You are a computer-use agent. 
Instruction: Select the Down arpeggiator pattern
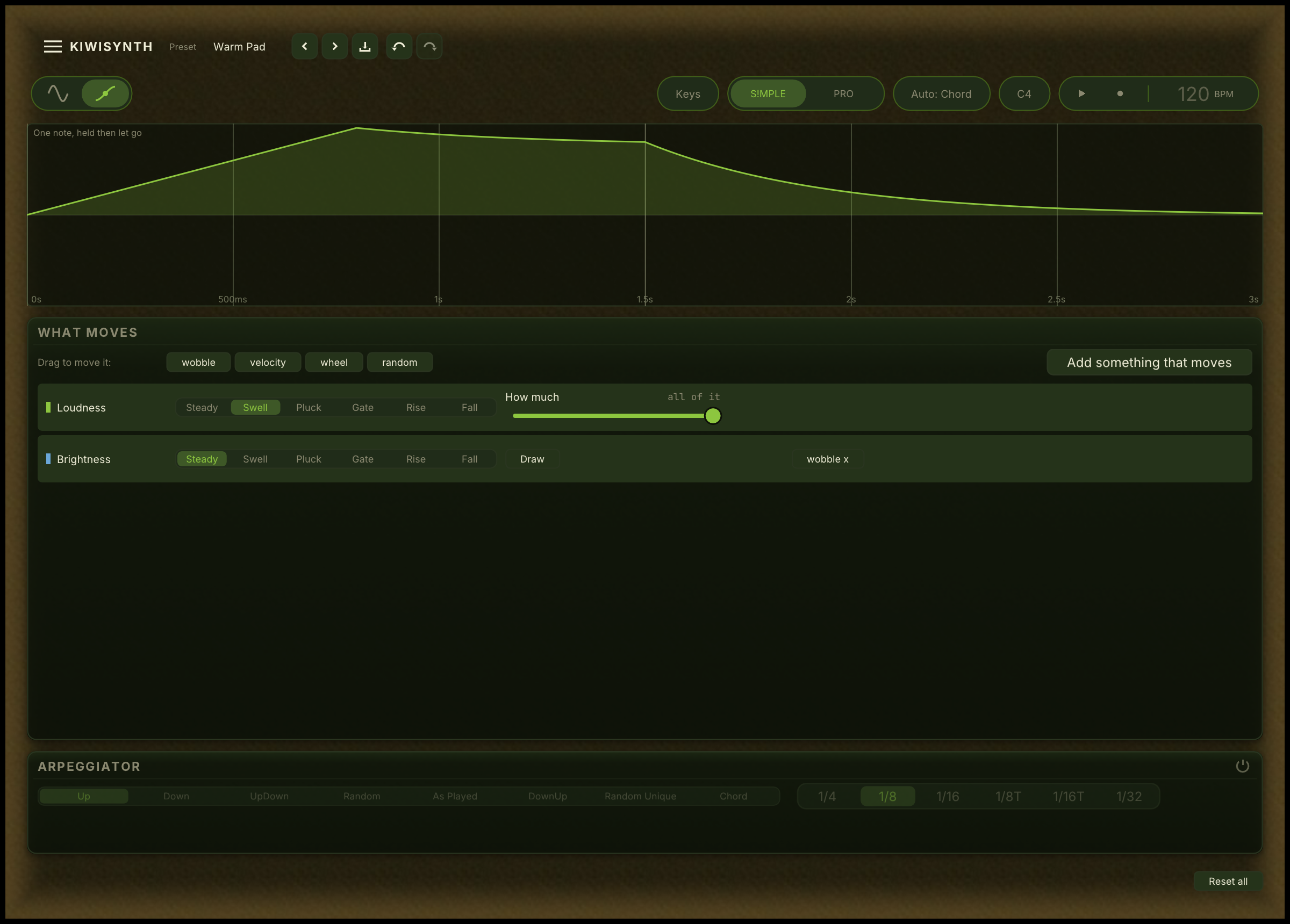coord(176,796)
